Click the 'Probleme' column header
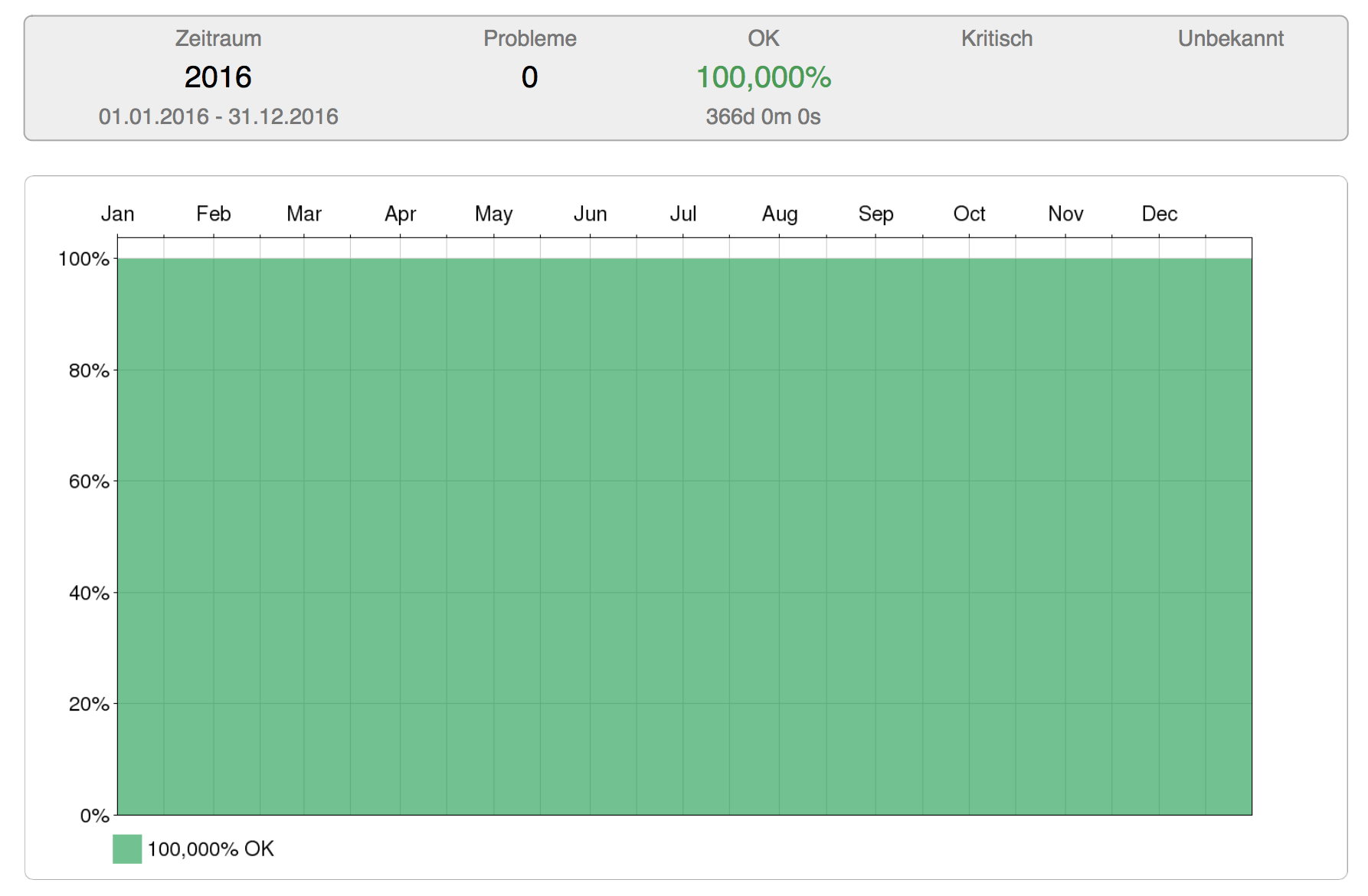The height and width of the screenshot is (896, 1368). pos(530,38)
